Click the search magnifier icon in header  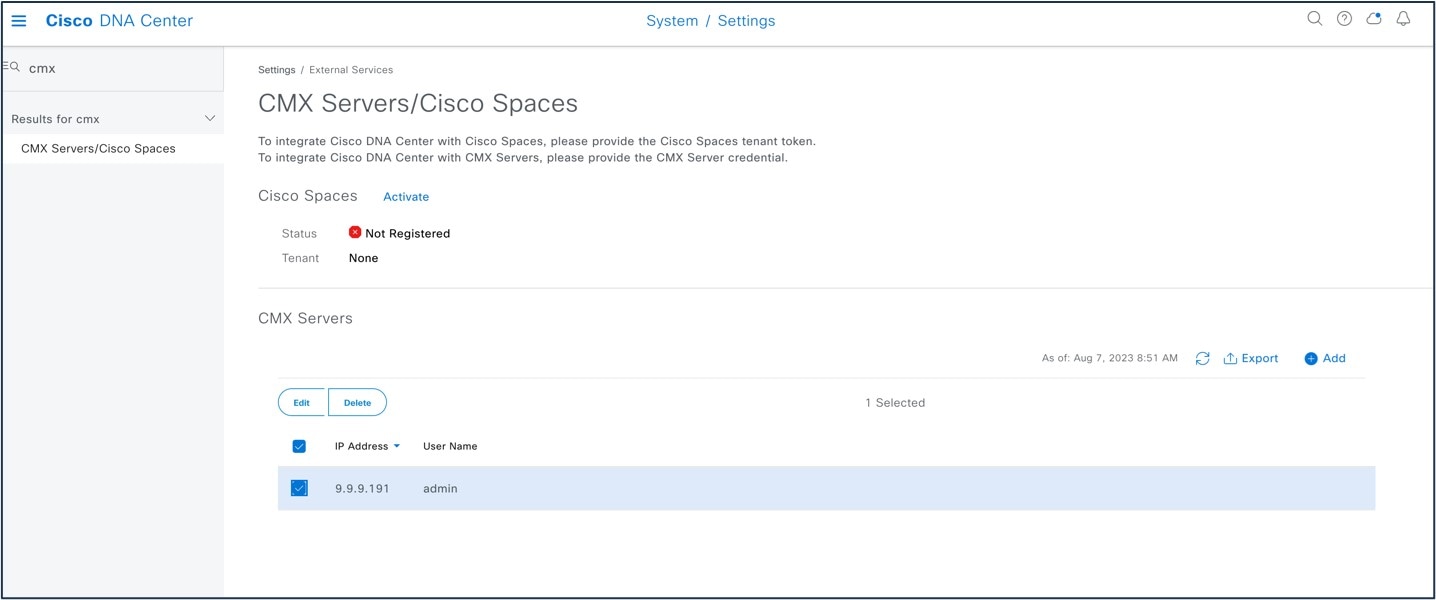[1315, 19]
